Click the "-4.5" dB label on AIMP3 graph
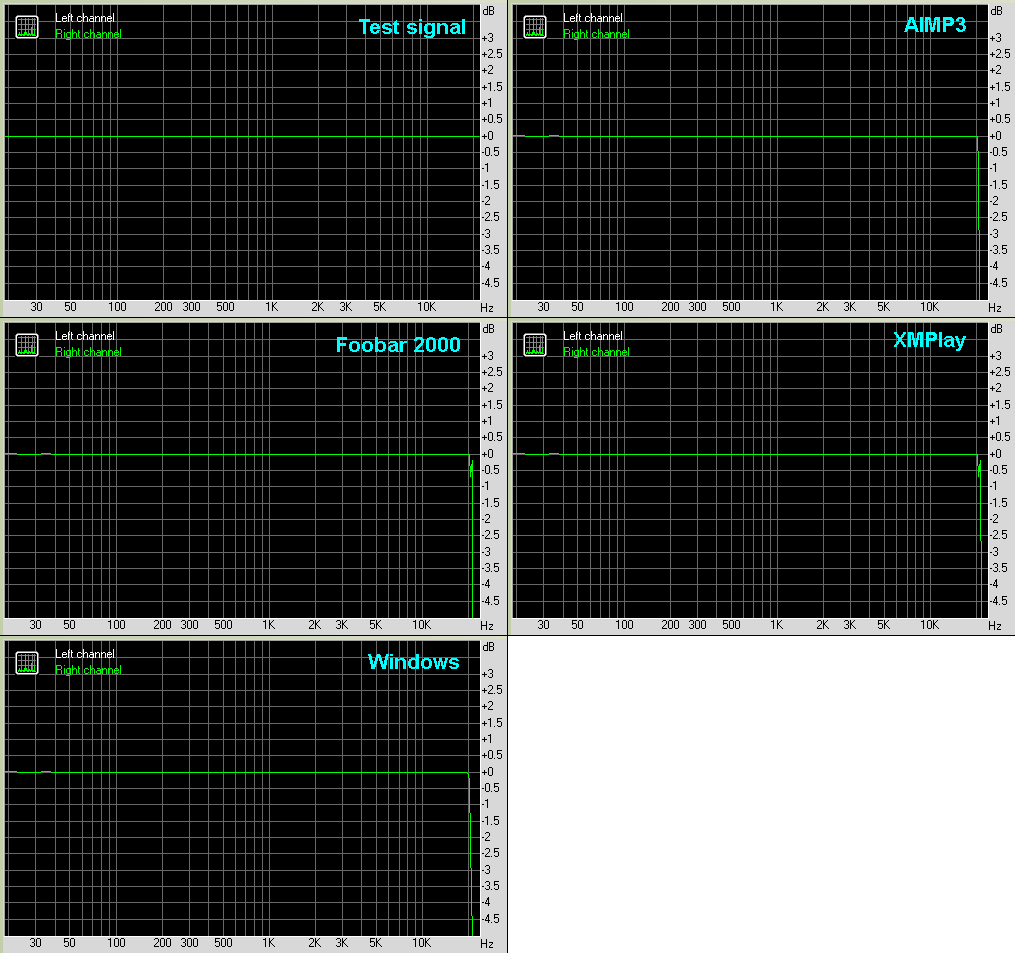Viewport: 1015px width, 953px height. click(x=998, y=283)
